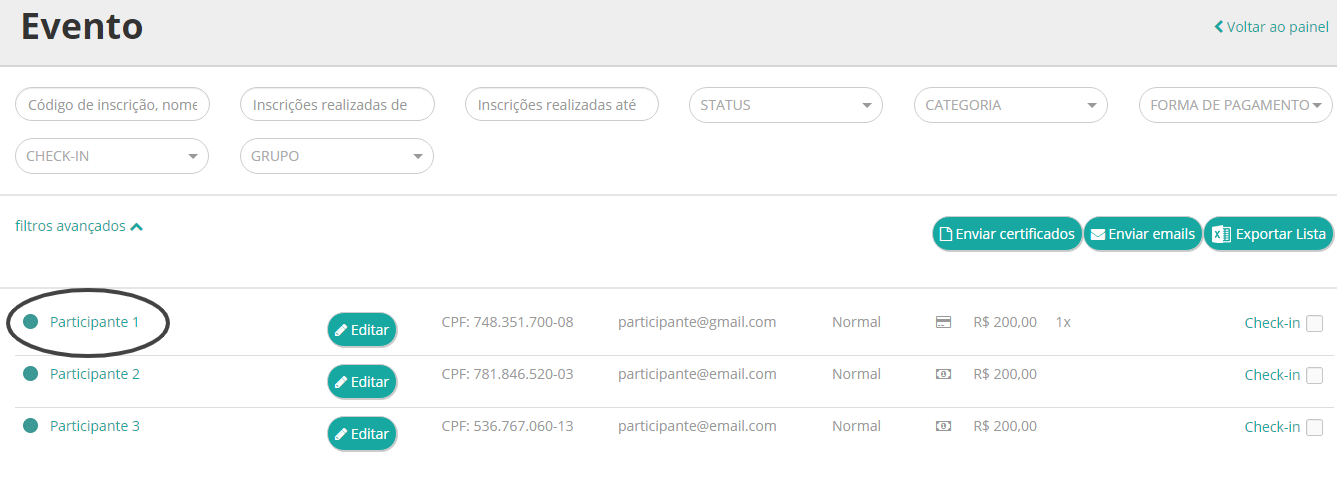Focus the Inscrições realizadas de date field

pyautogui.click(x=337, y=105)
